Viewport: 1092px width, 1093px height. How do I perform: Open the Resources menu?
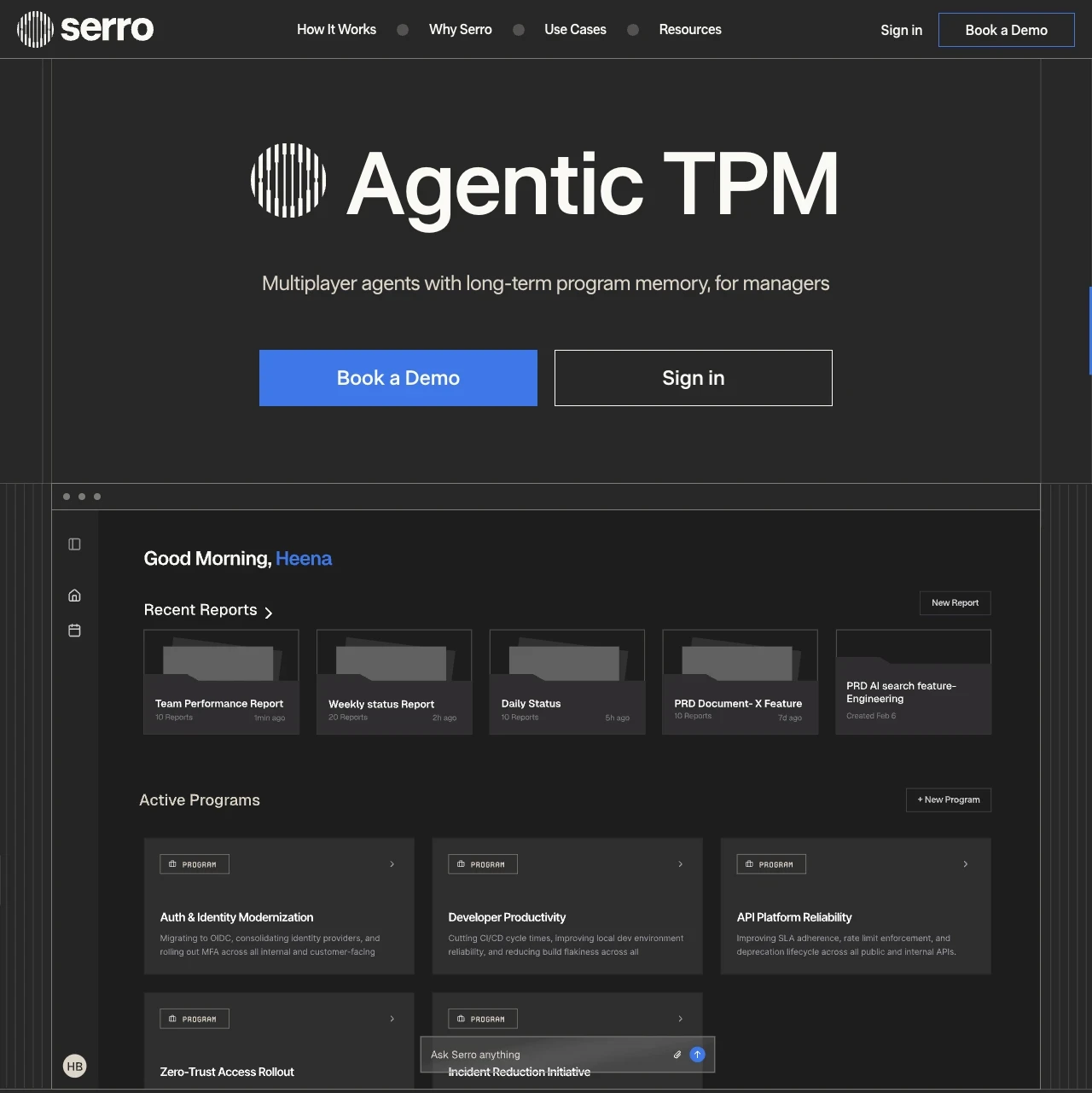(690, 29)
